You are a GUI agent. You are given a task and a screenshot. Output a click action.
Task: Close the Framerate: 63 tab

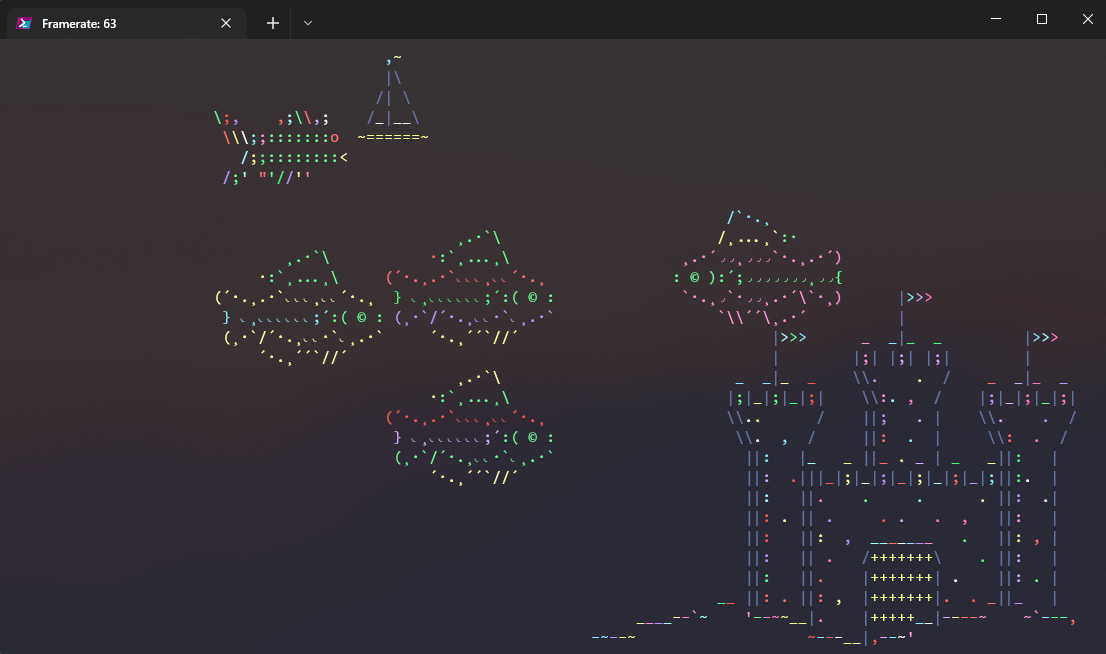[226, 23]
